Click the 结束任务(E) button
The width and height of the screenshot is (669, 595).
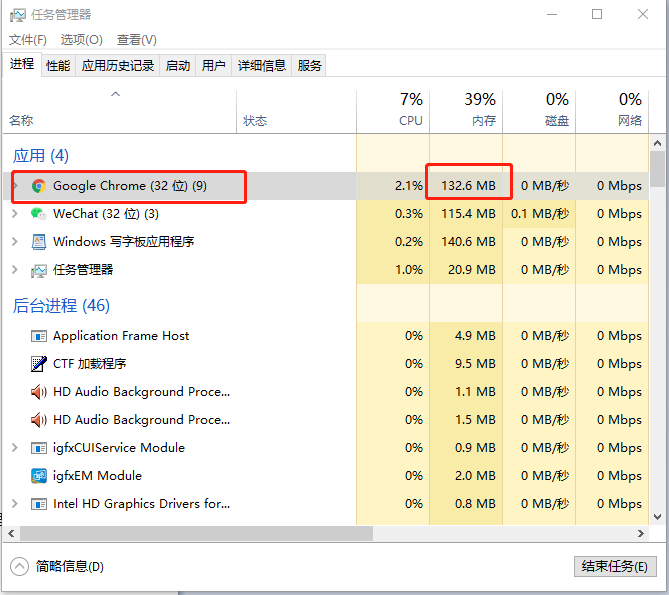point(615,566)
